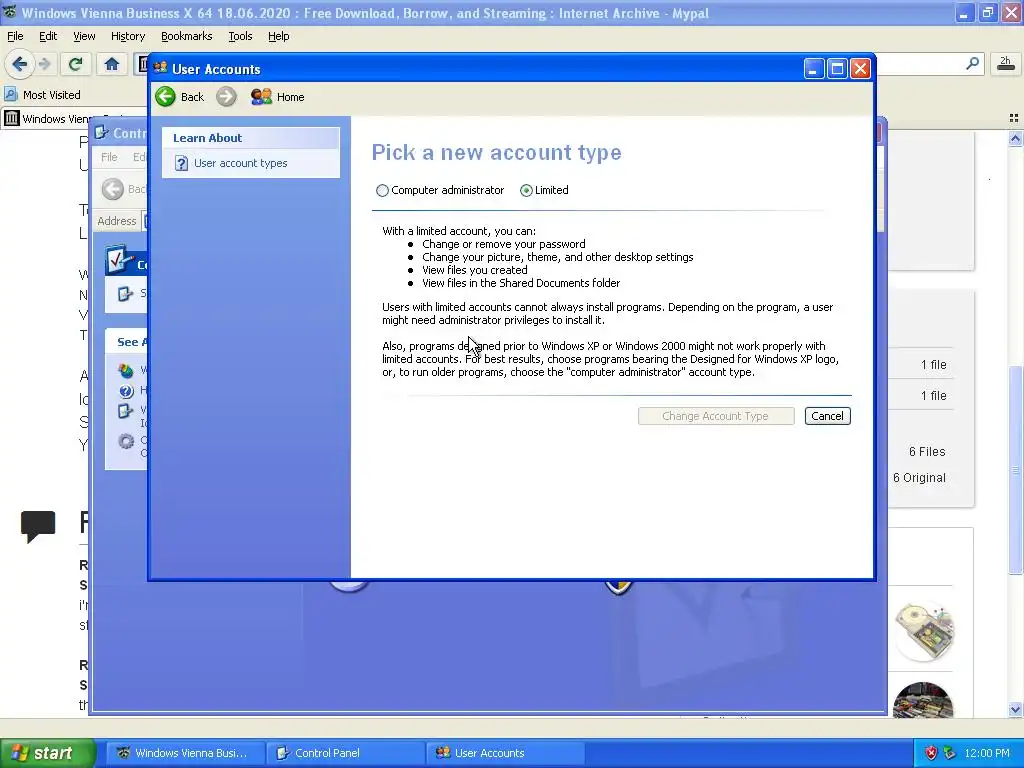Image resolution: width=1024 pixels, height=768 pixels.
Task: Open User account types help topic
Action: pyautogui.click(x=240, y=163)
